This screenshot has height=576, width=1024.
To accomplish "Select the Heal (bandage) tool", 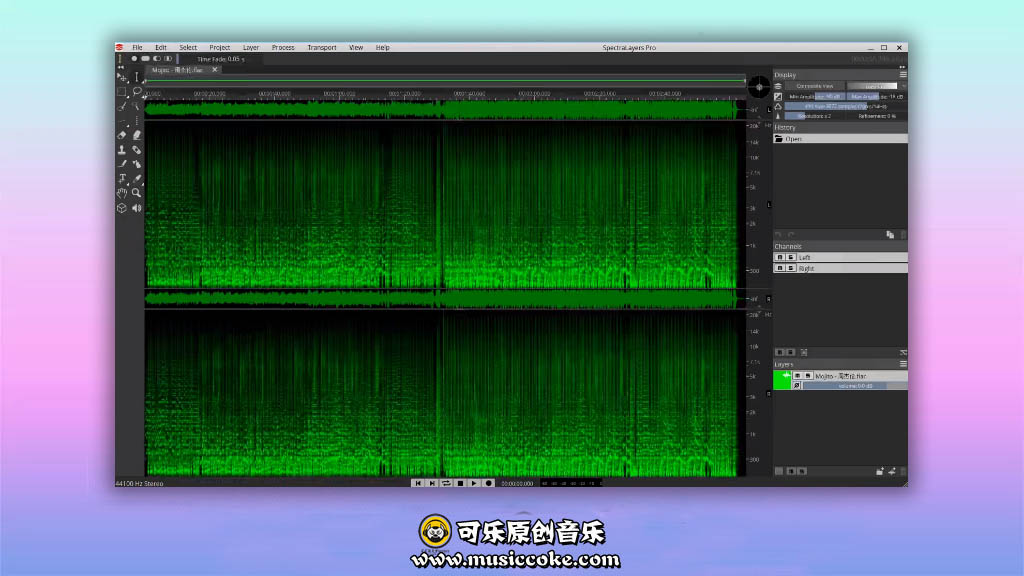I will [x=136, y=150].
